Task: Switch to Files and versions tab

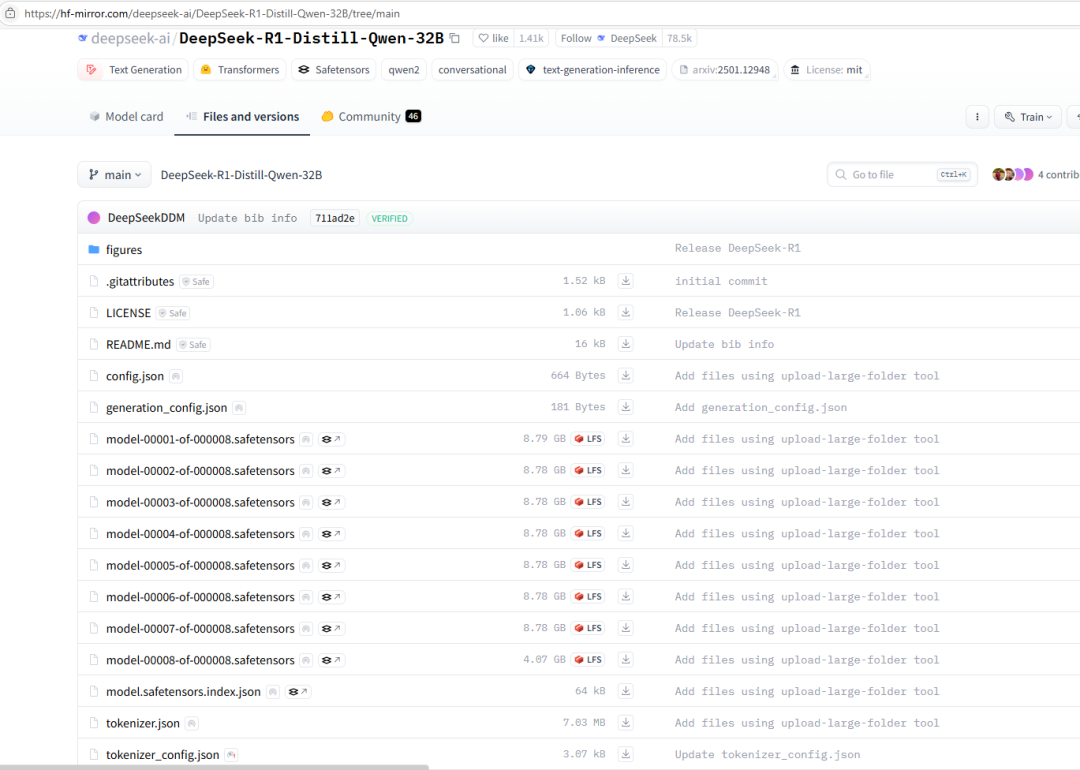Action: pyautogui.click(x=242, y=116)
